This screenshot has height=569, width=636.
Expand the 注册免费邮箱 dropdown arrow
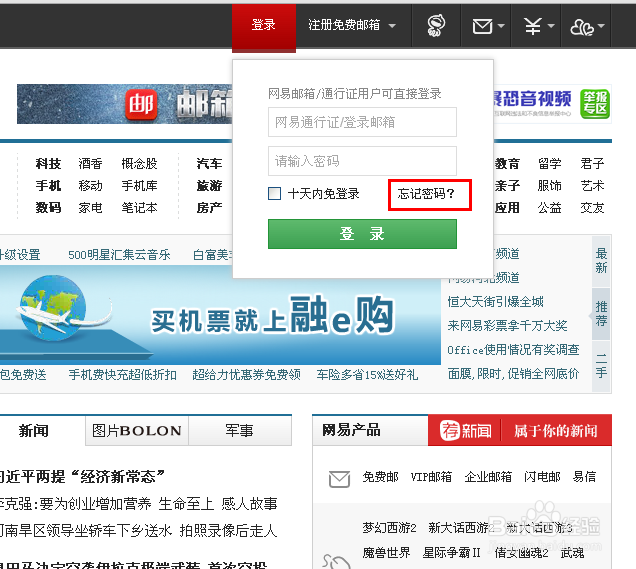[x=392, y=26]
